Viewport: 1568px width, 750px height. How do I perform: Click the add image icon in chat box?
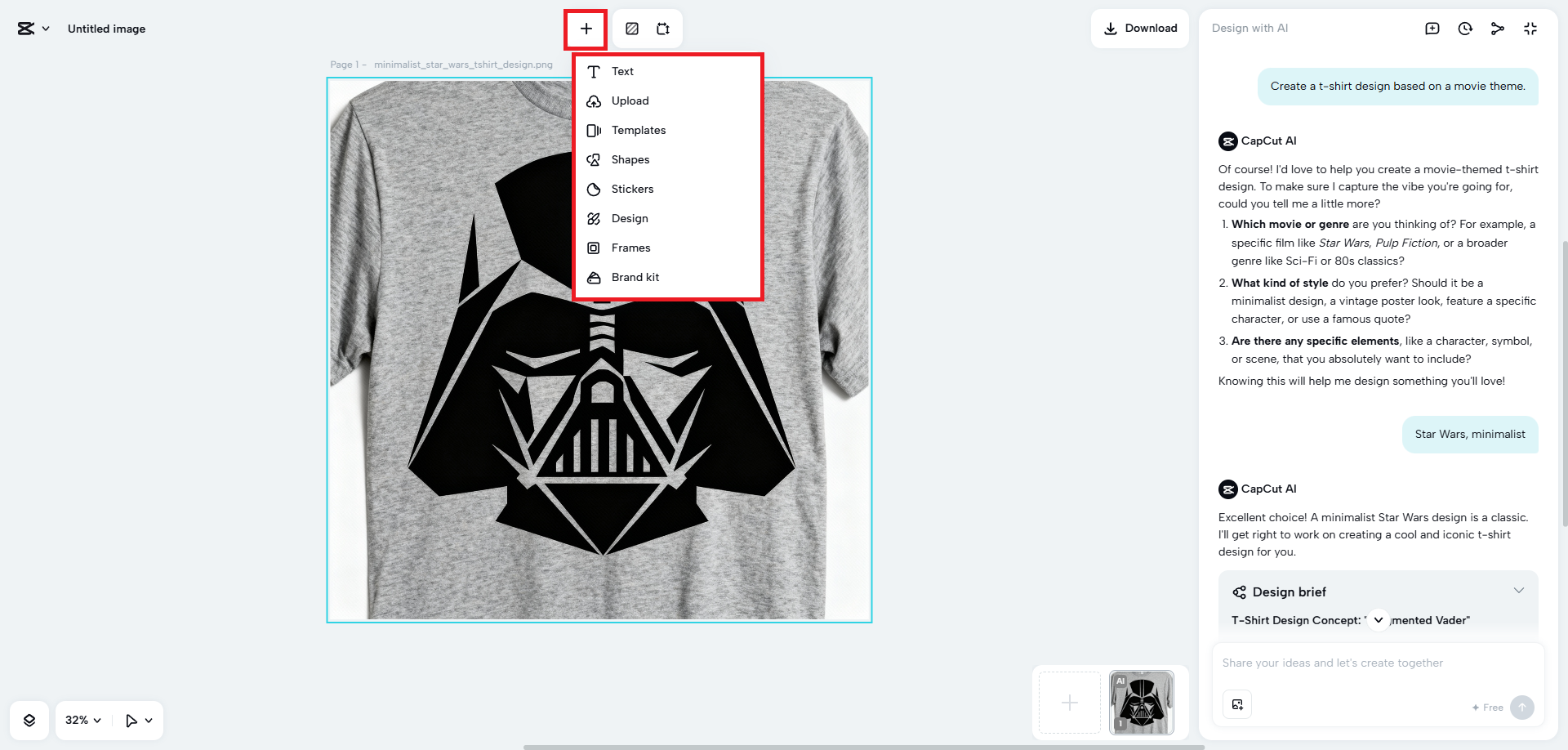pyautogui.click(x=1237, y=704)
